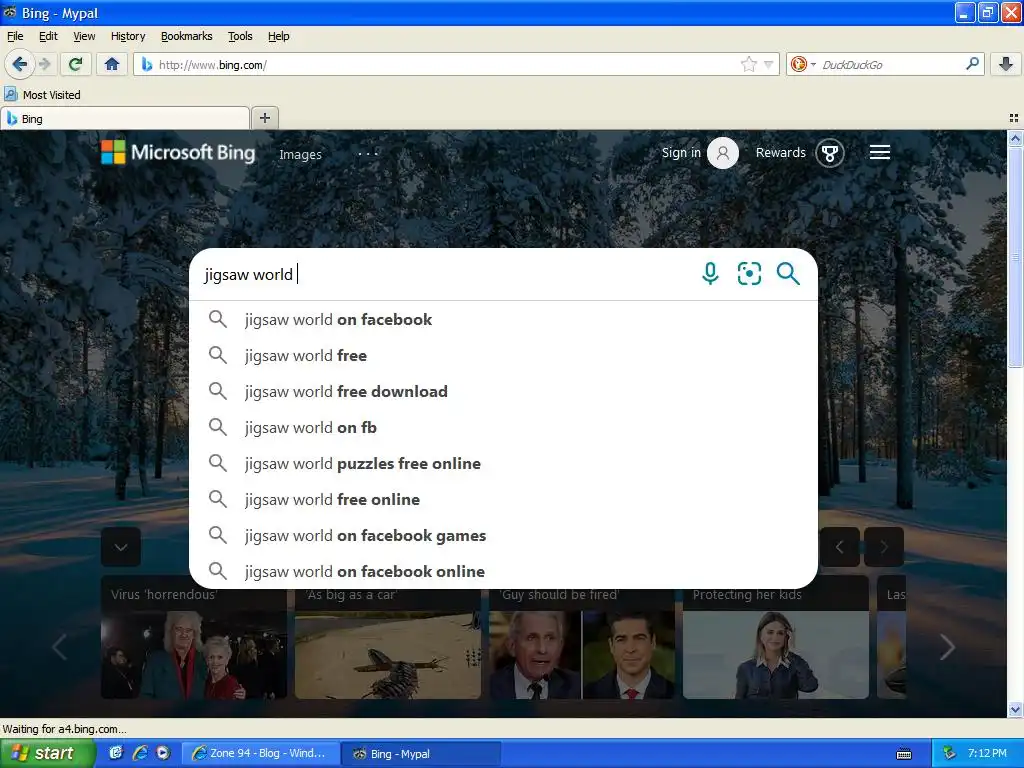Click the browser Back arrow button
The image size is (1024, 768).
19,64
